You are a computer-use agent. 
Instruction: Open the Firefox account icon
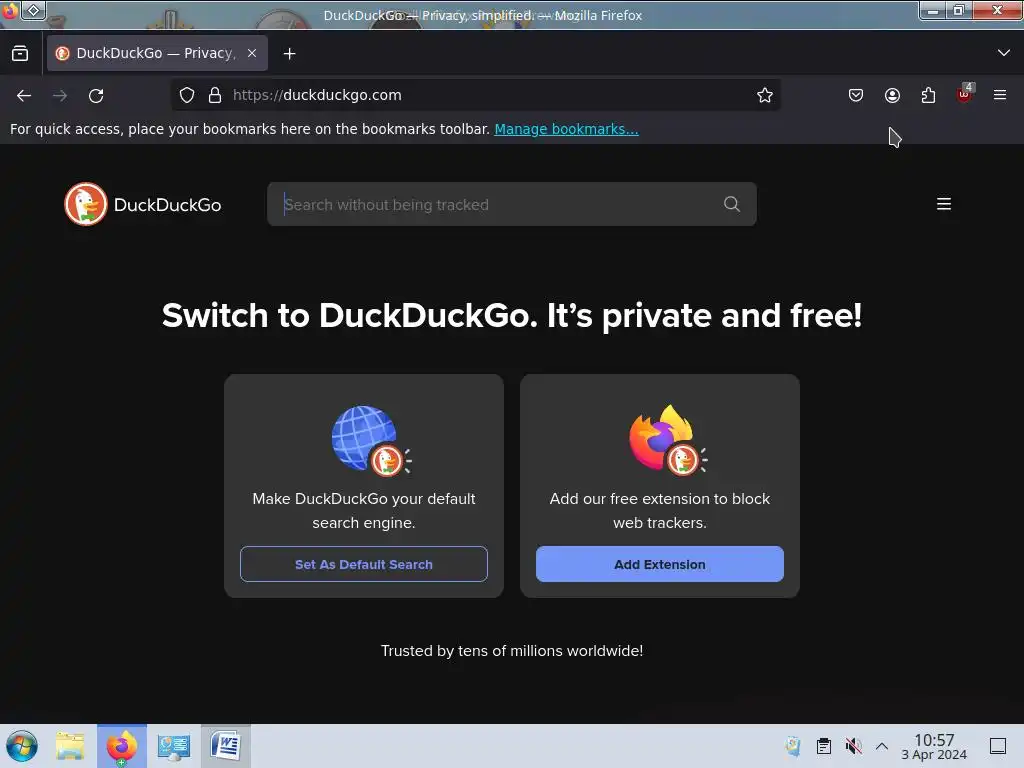[892, 95]
